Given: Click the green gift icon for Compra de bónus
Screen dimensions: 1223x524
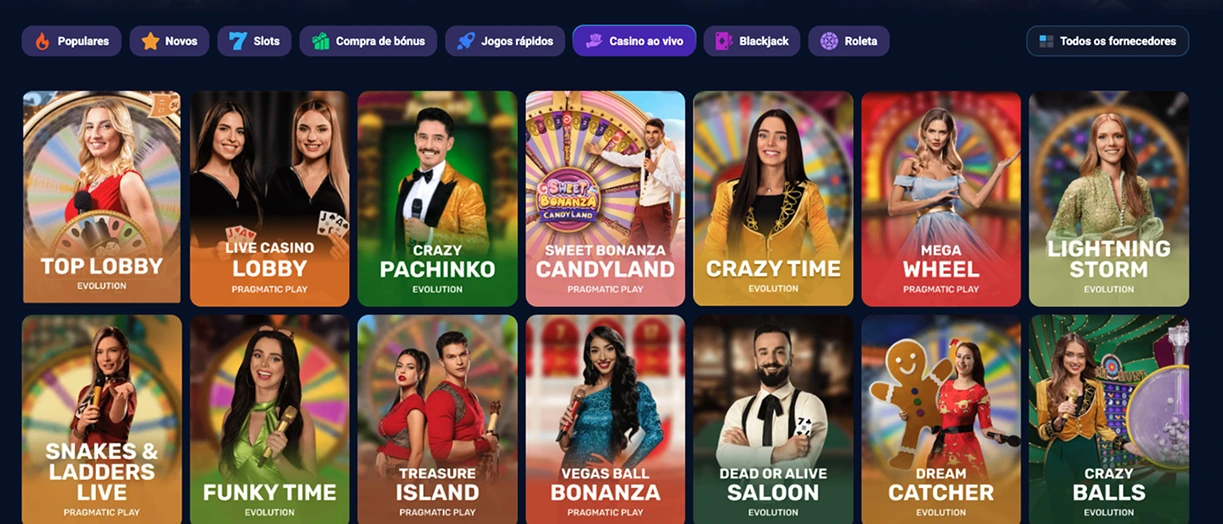Looking at the screenshot, I should click(321, 41).
